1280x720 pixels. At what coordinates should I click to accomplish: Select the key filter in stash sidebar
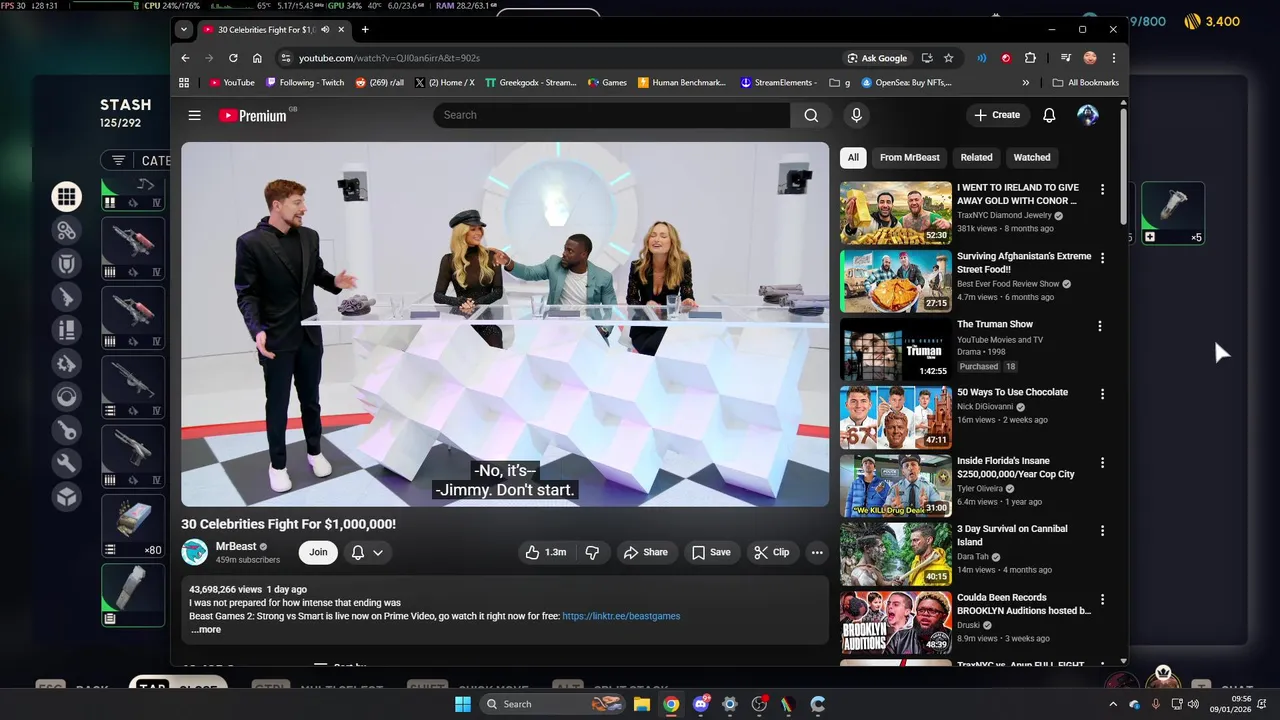tap(67, 430)
